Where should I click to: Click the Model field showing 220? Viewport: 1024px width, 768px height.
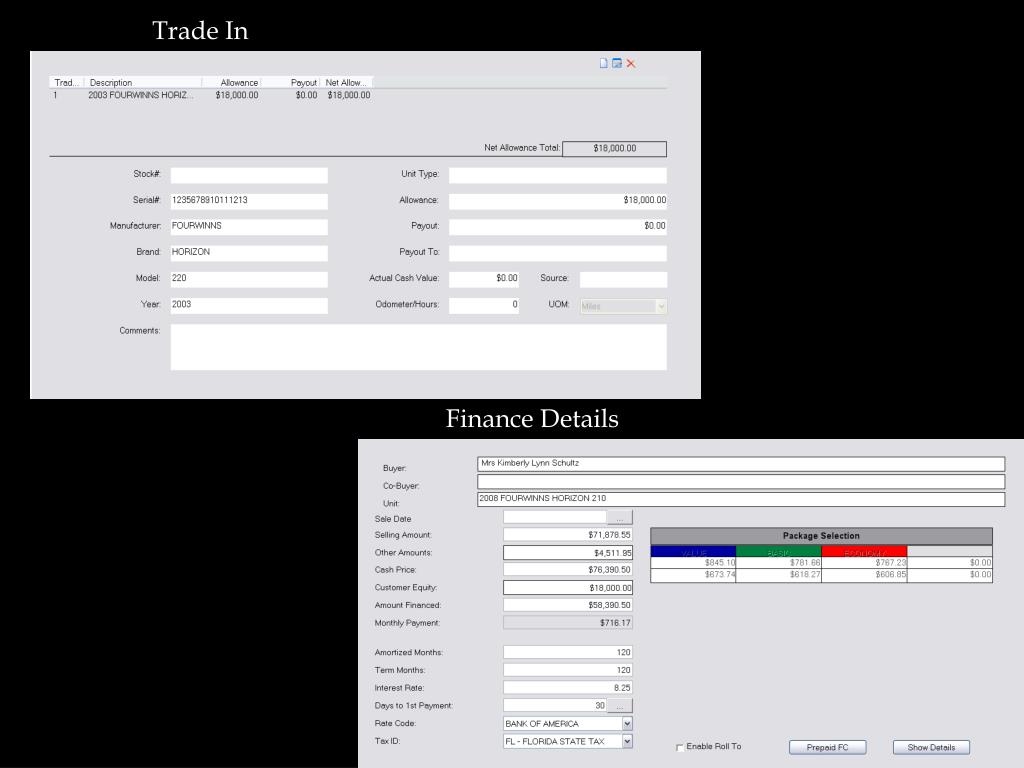(x=249, y=279)
